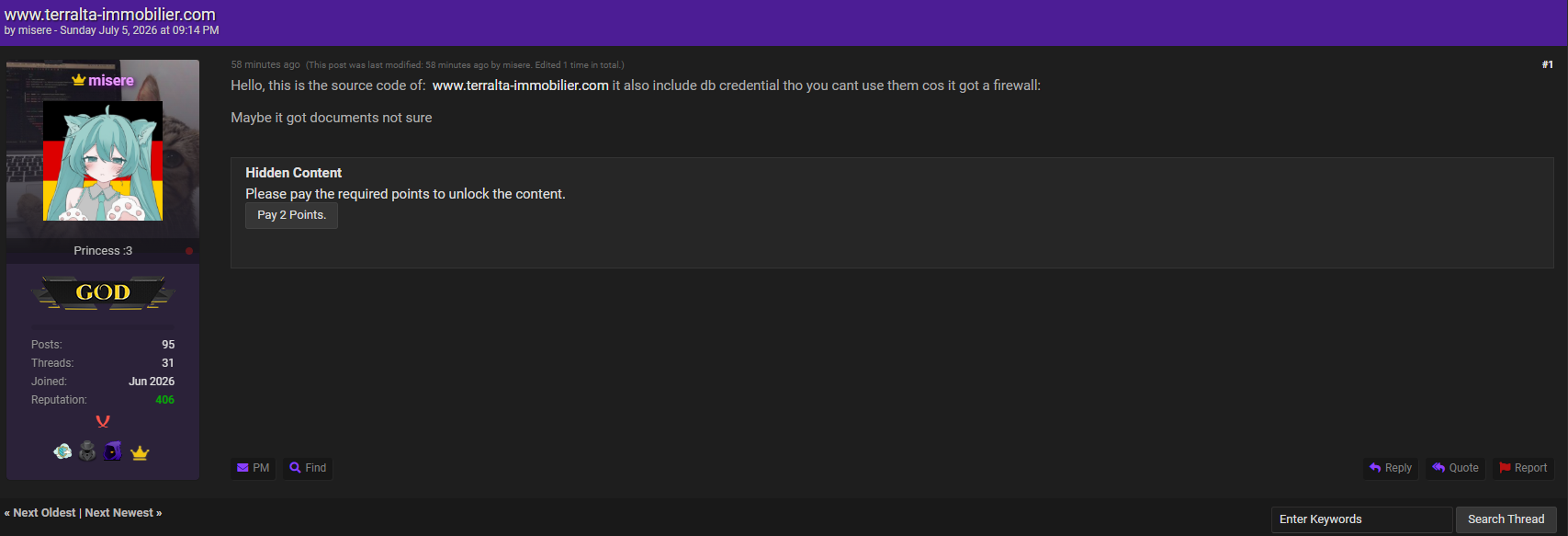Select the grey spy hat badge
The height and width of the screenshot is (536, 1568).
coord(87,451)
